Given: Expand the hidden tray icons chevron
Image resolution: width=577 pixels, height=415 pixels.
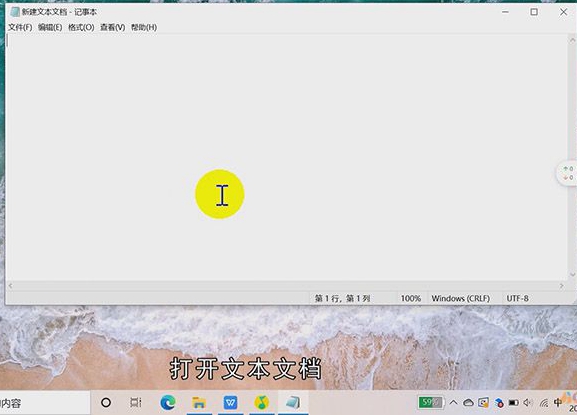Looking at the screenshot, I should point(453,402).
